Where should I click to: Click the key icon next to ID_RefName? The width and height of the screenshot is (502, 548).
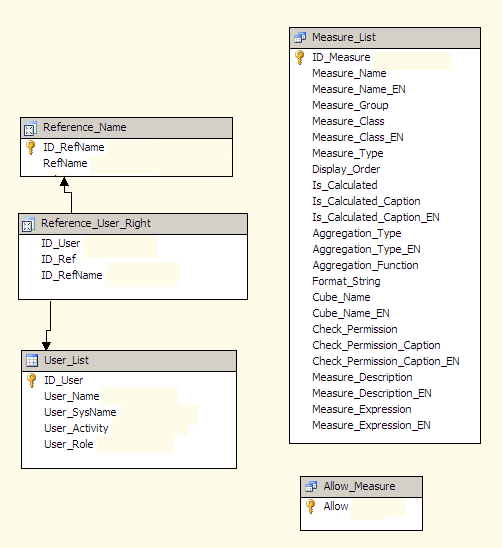click(x=31, y=147)
